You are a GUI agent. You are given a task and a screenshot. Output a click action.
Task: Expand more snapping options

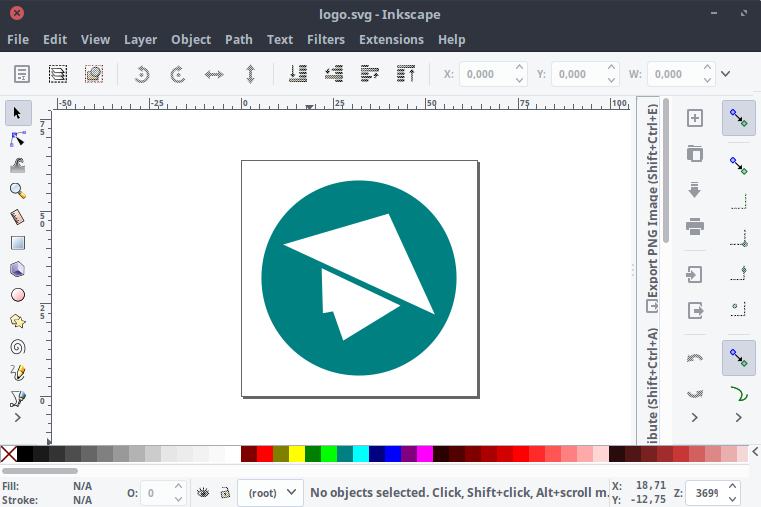point(739,418)
